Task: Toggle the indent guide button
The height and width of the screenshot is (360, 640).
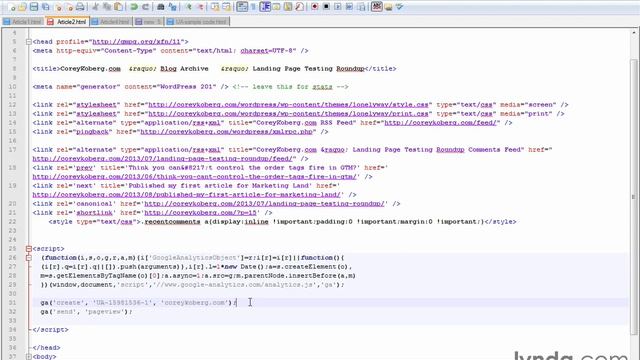Action: [x=265, y=7]
